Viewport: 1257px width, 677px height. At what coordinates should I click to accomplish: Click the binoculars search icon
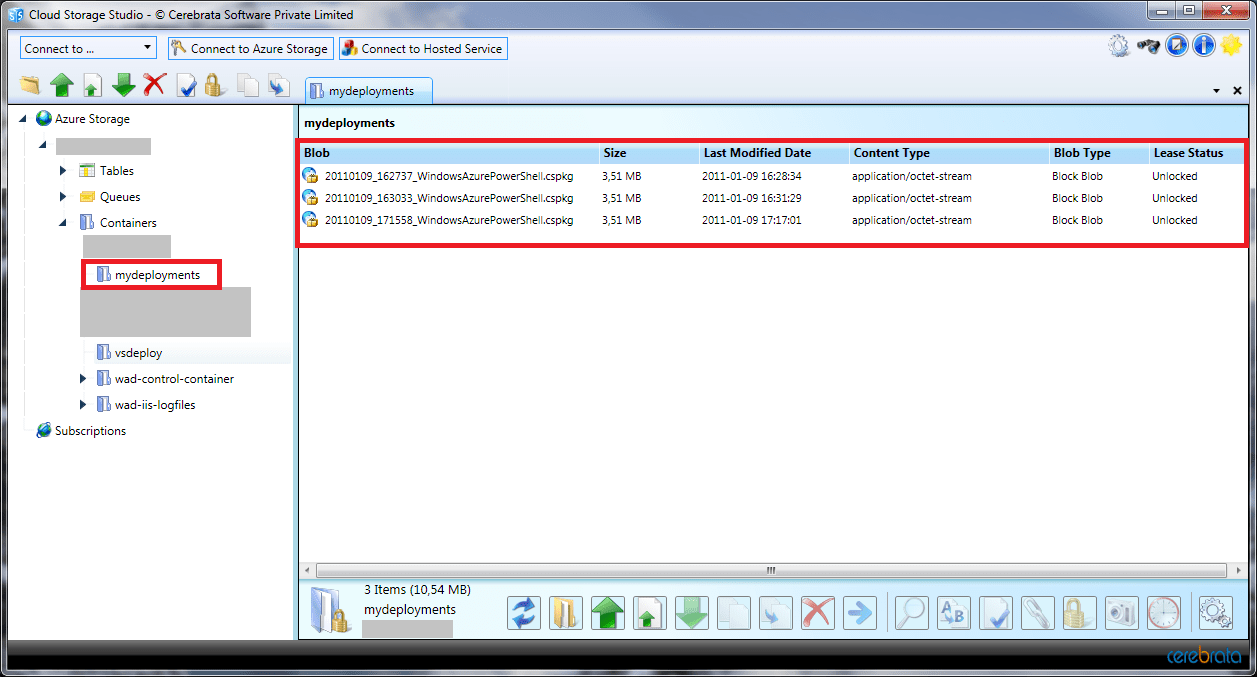point(1148,46)
